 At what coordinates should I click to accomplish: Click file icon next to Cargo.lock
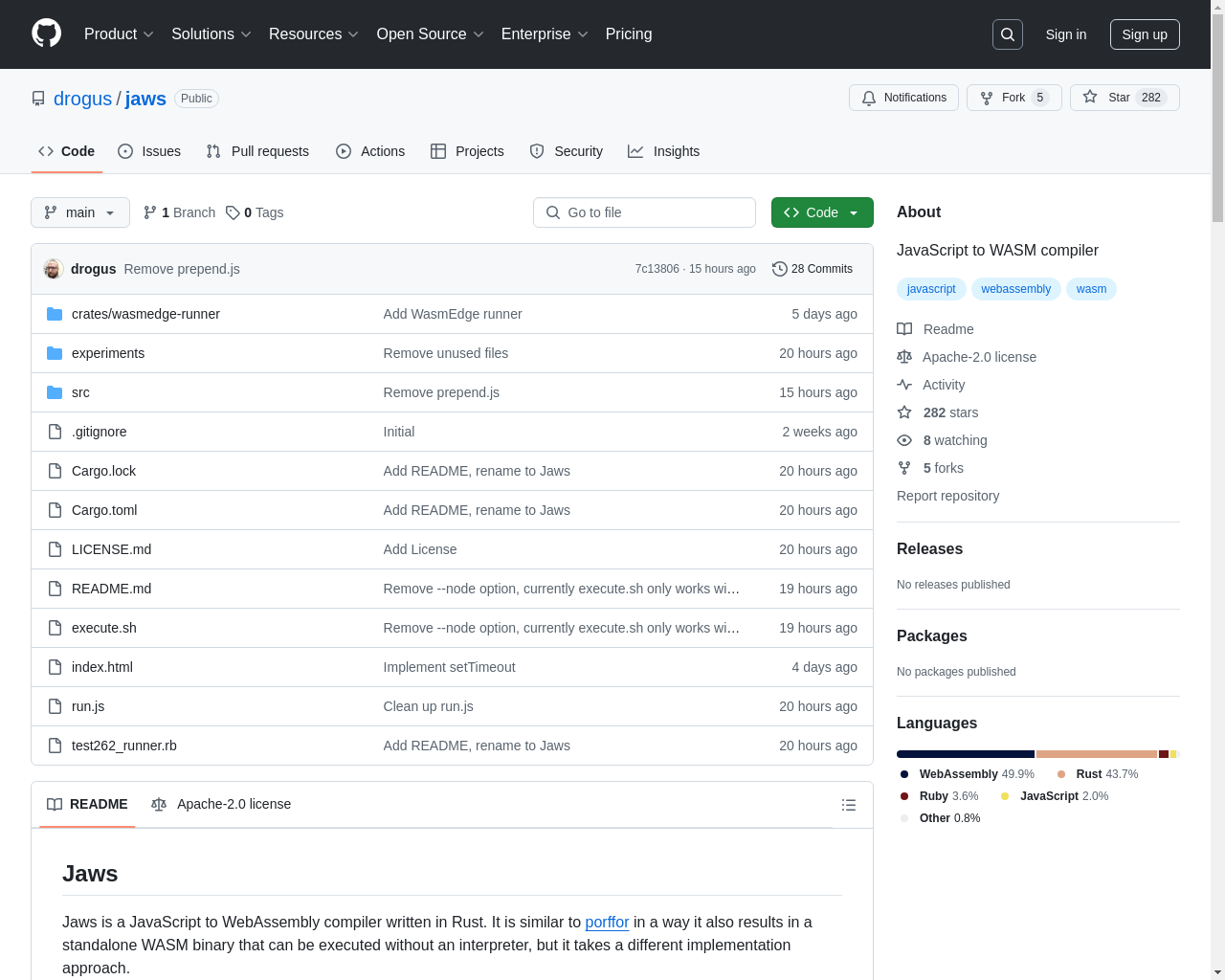pyautogui.click(x=55, y=471)
